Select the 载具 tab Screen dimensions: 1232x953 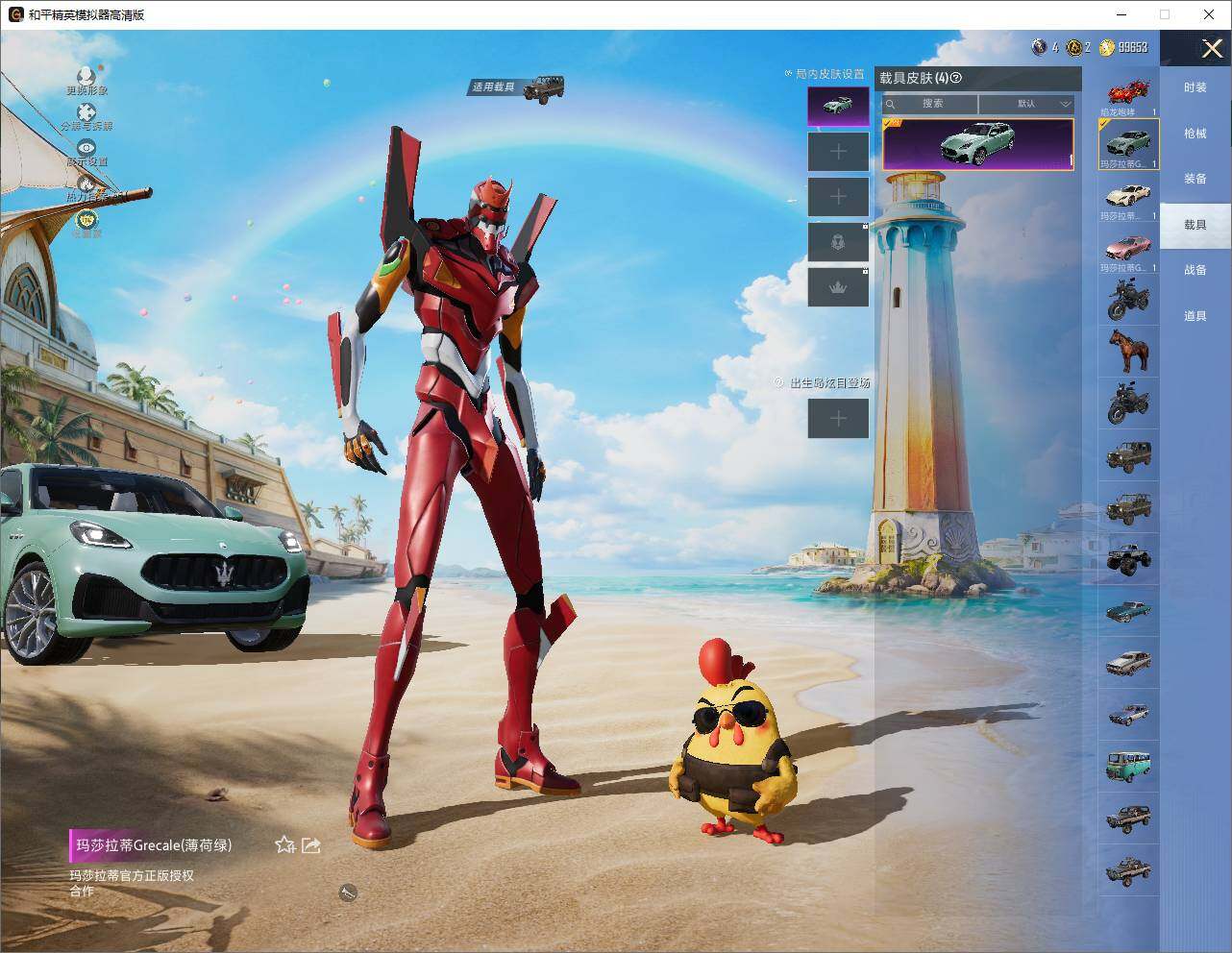1195,225
